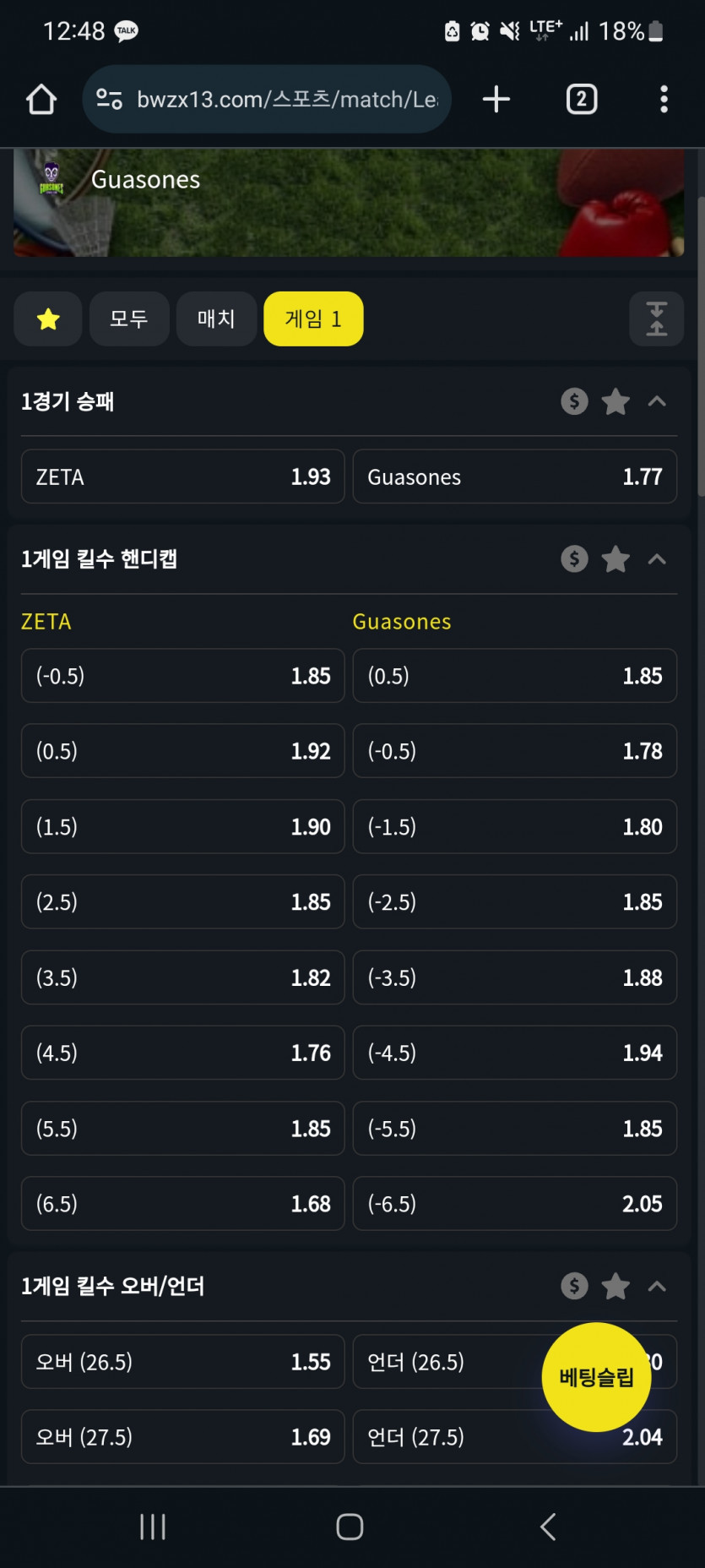Image resolution: width=705 pixels, height=1568 pixels.
Task: Open the 베팅슬립 floating button
Action: (596, 1377)
